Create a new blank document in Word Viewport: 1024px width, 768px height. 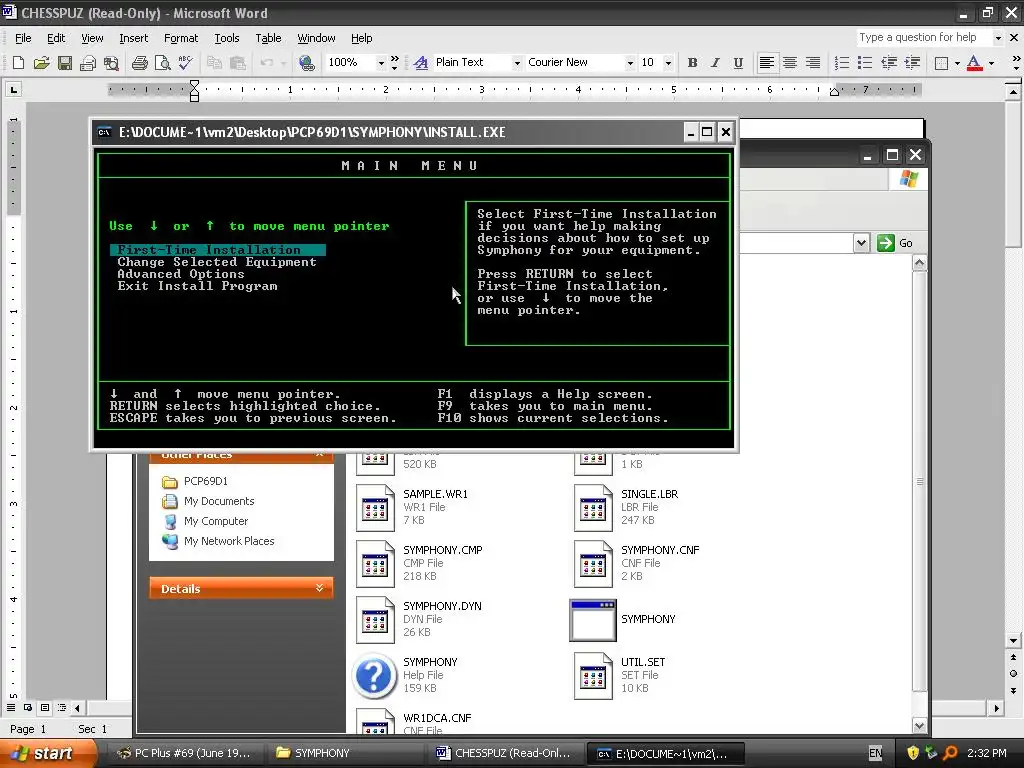[x=18, y=63]
